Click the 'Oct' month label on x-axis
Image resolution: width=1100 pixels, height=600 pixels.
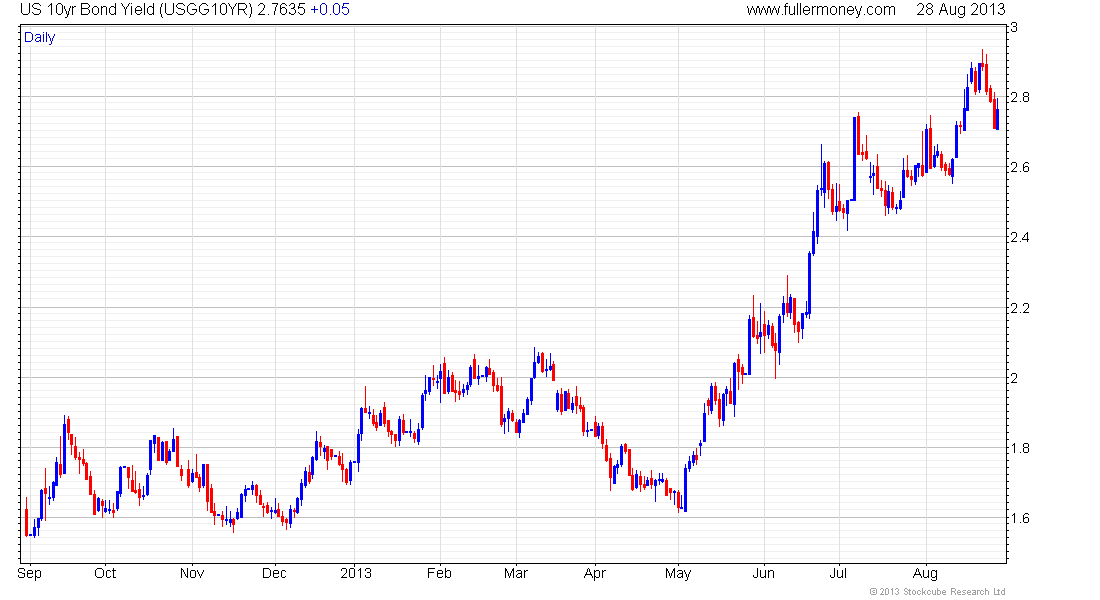(x=105, y=573)
